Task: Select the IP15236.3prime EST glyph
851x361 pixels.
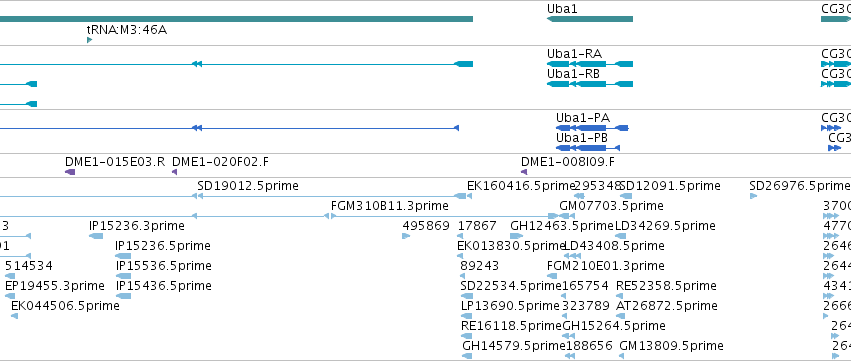Action: tap(96, 236)
